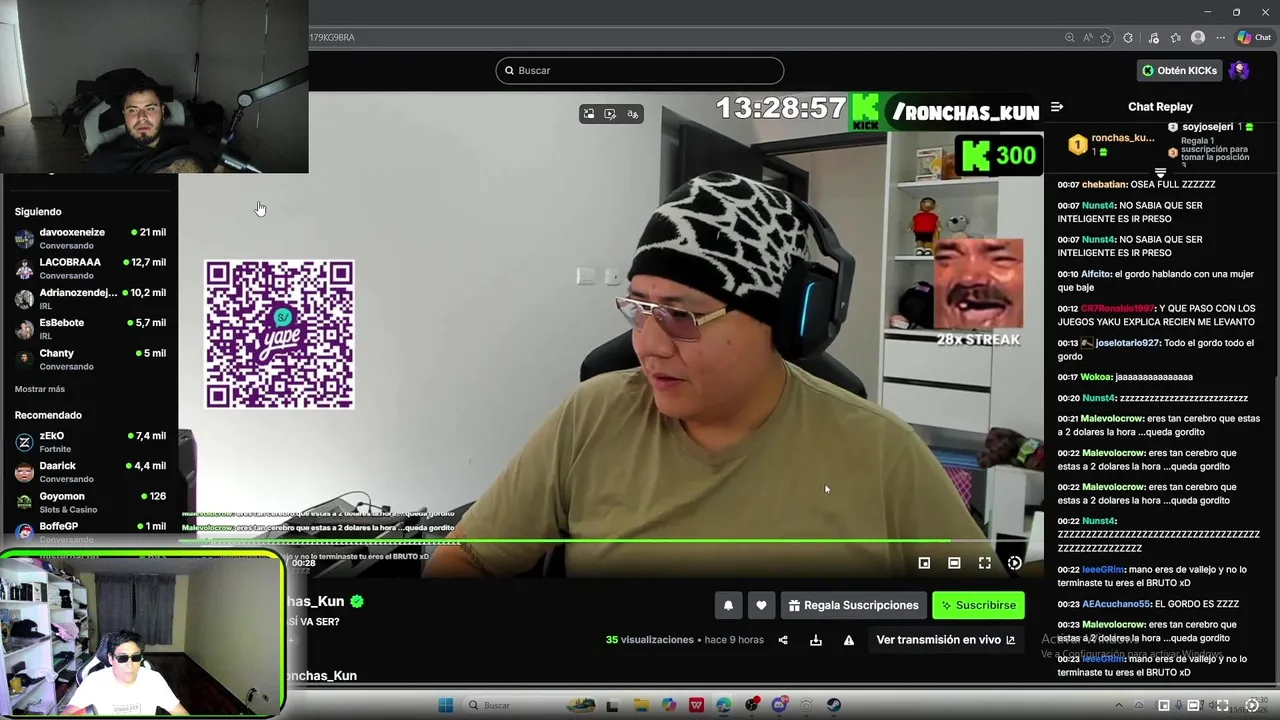Click the green Suscribirse button
Image resolution: width=1280 pixels, height=720 pixels.
click(x=978, y=605)
